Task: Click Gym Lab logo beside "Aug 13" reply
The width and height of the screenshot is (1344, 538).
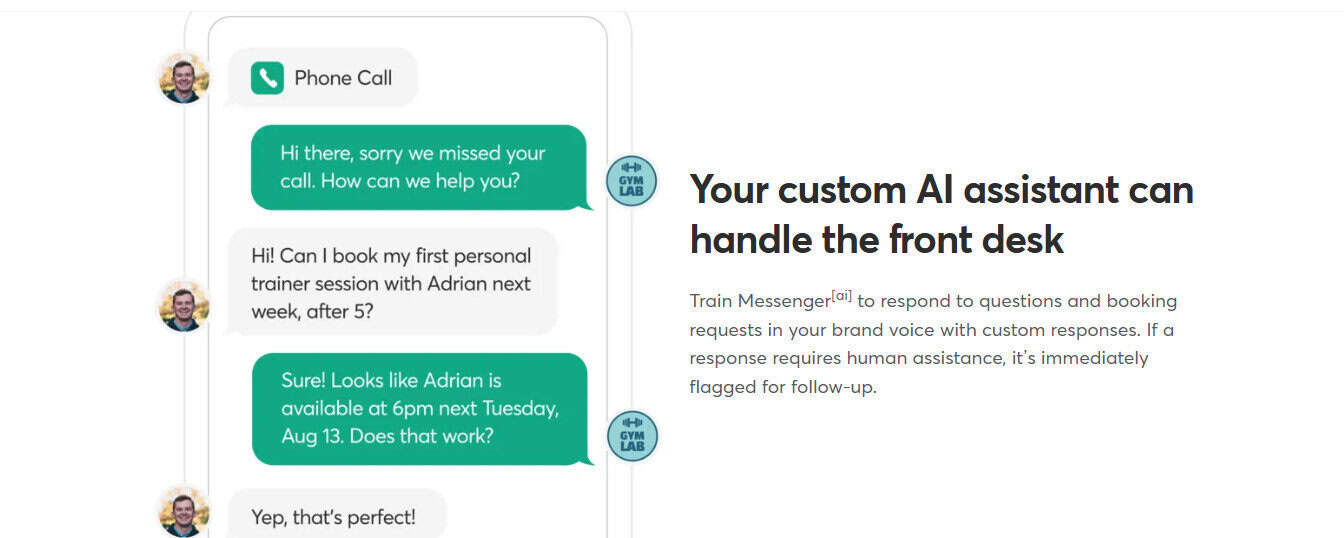Action: (x=632, y=436)
